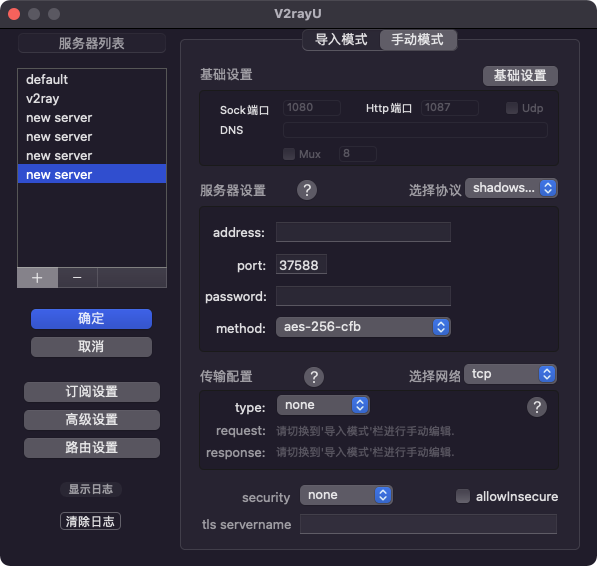Screen dimensions: 597x566
Task: Click the tls servername field
Action: coord(428,524)
